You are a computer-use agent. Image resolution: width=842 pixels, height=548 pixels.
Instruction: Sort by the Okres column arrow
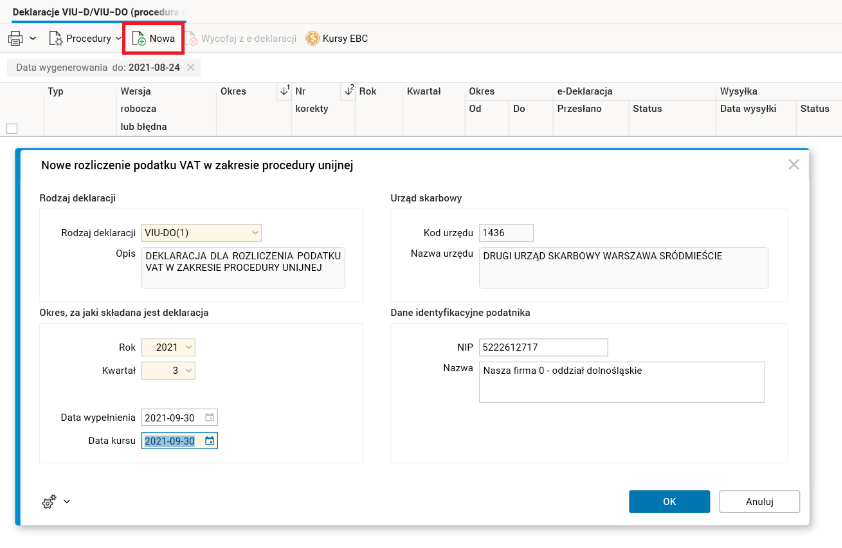click(285, 92)
